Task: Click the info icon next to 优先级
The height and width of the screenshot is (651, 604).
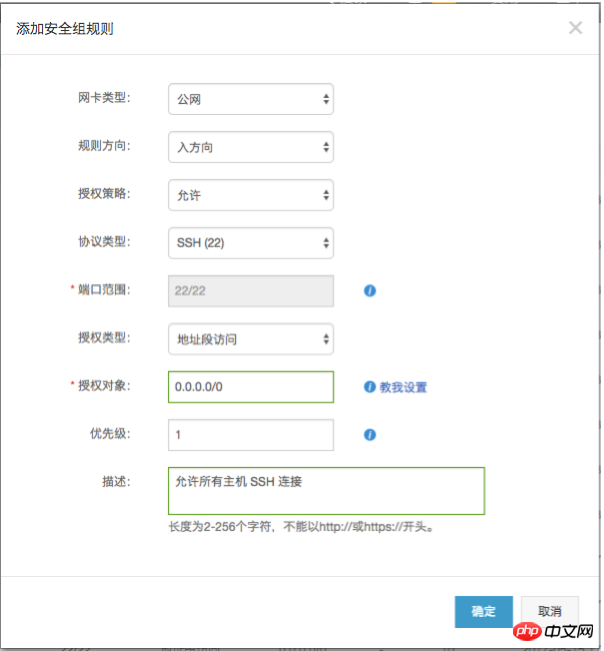Action: point(370,435)
